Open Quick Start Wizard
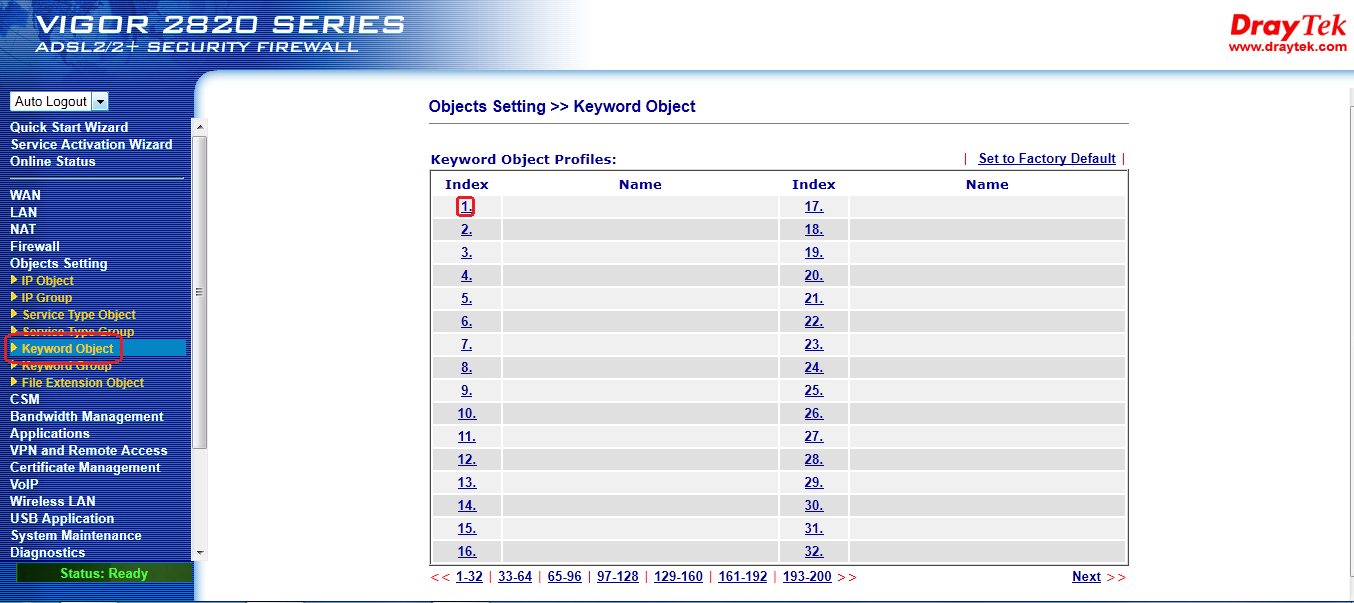 [69, 128]
